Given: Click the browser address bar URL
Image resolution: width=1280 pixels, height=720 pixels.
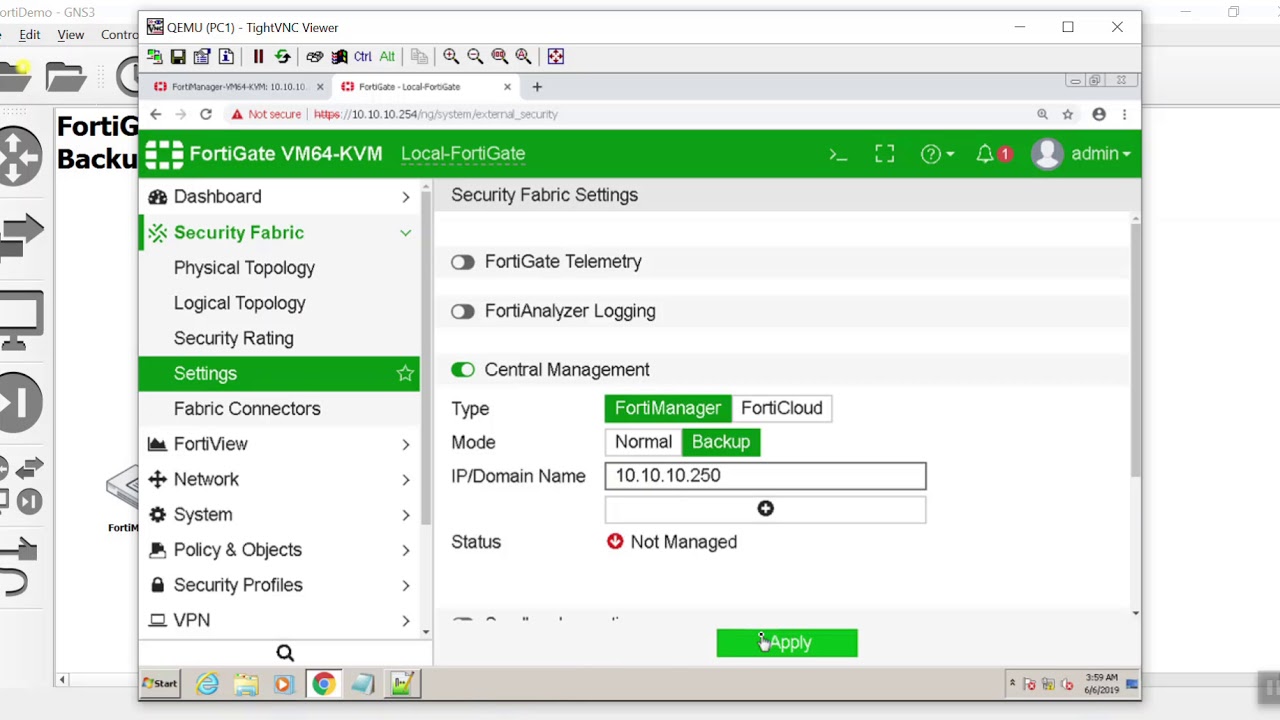Looking at the screenshot, I should 435,114.
